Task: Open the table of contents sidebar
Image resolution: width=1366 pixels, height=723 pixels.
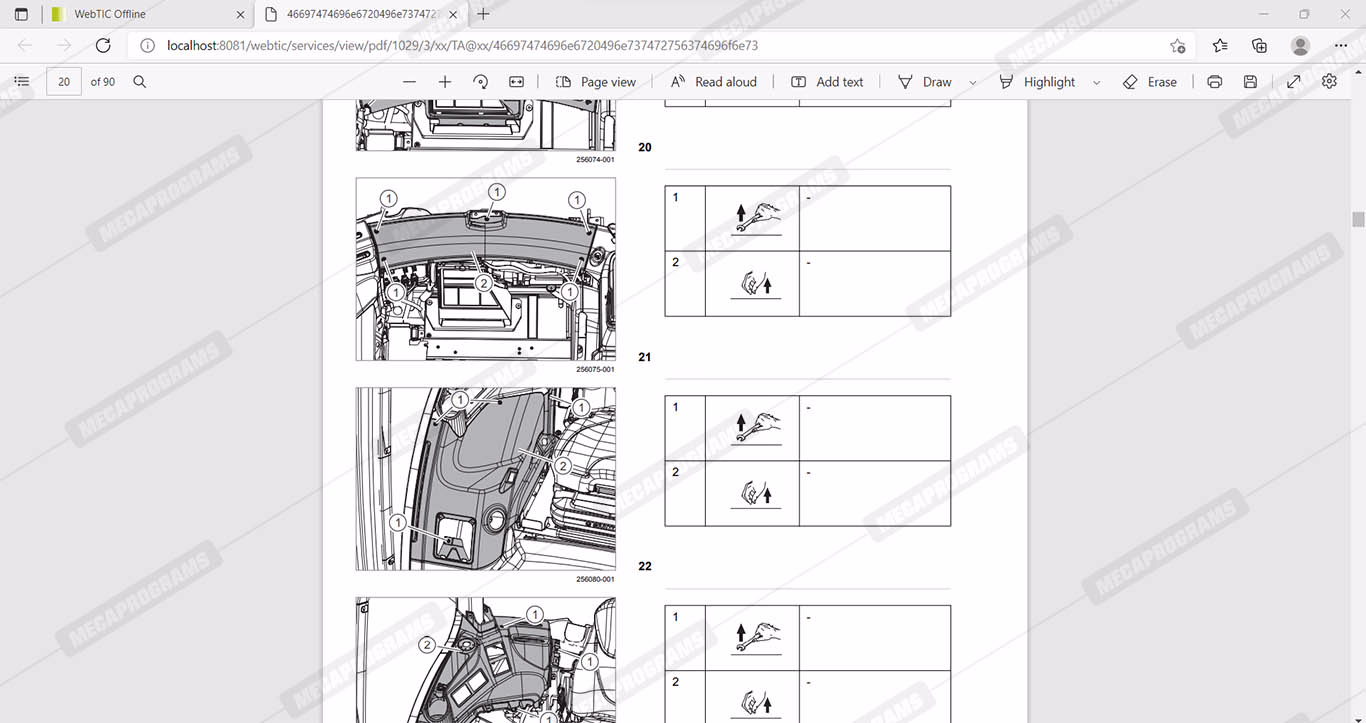Action: (22, 82)
